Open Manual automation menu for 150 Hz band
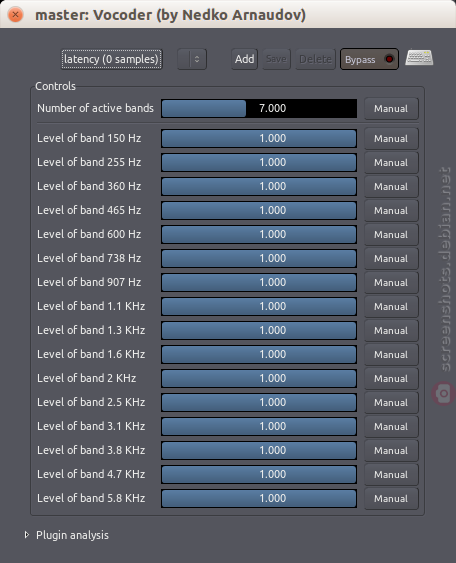The image size is (456, 563). click(x=391, y=139)
